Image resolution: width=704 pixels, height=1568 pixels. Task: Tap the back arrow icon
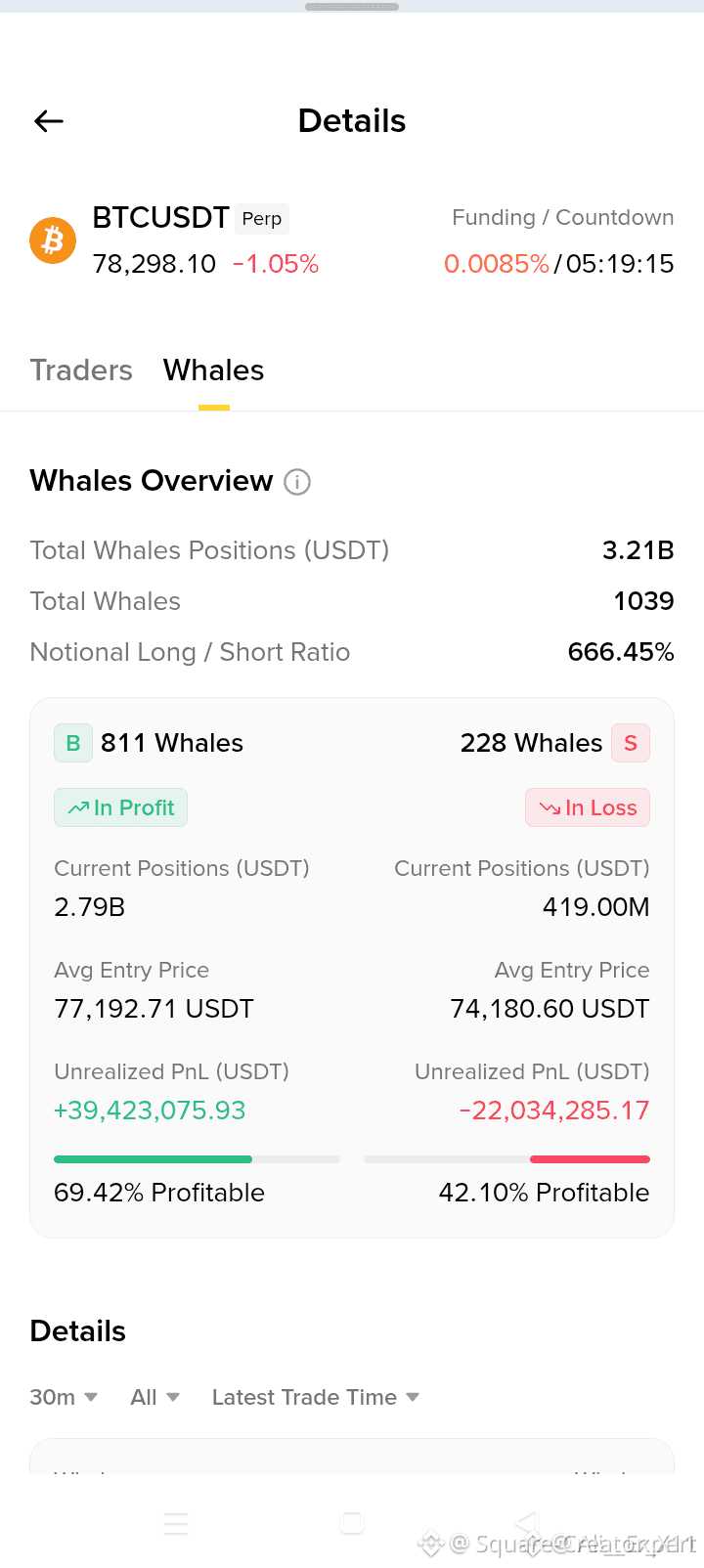(49, 121)
